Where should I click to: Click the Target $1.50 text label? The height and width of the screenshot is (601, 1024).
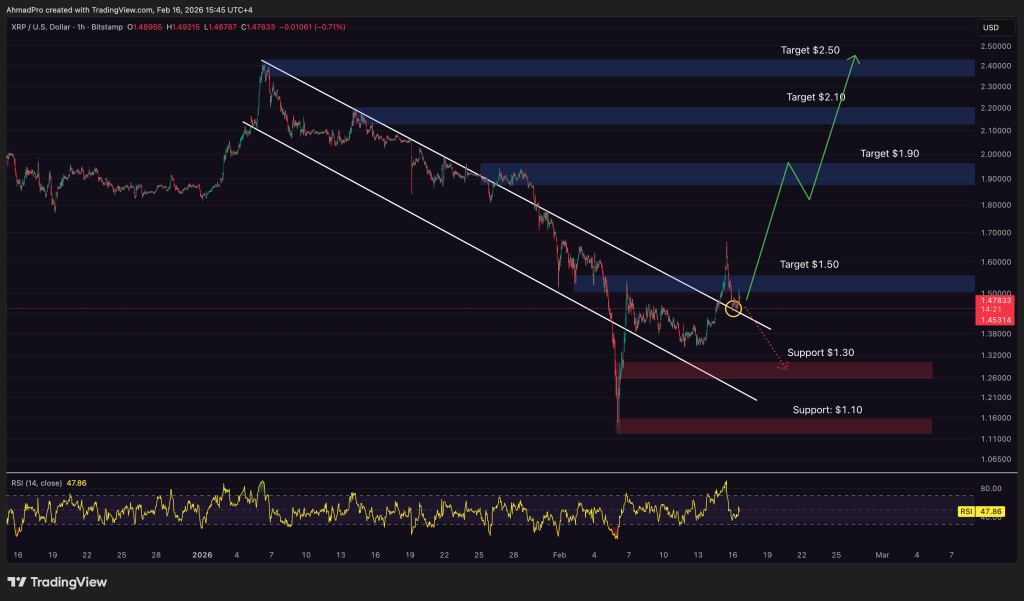click(x=810, y=265)
